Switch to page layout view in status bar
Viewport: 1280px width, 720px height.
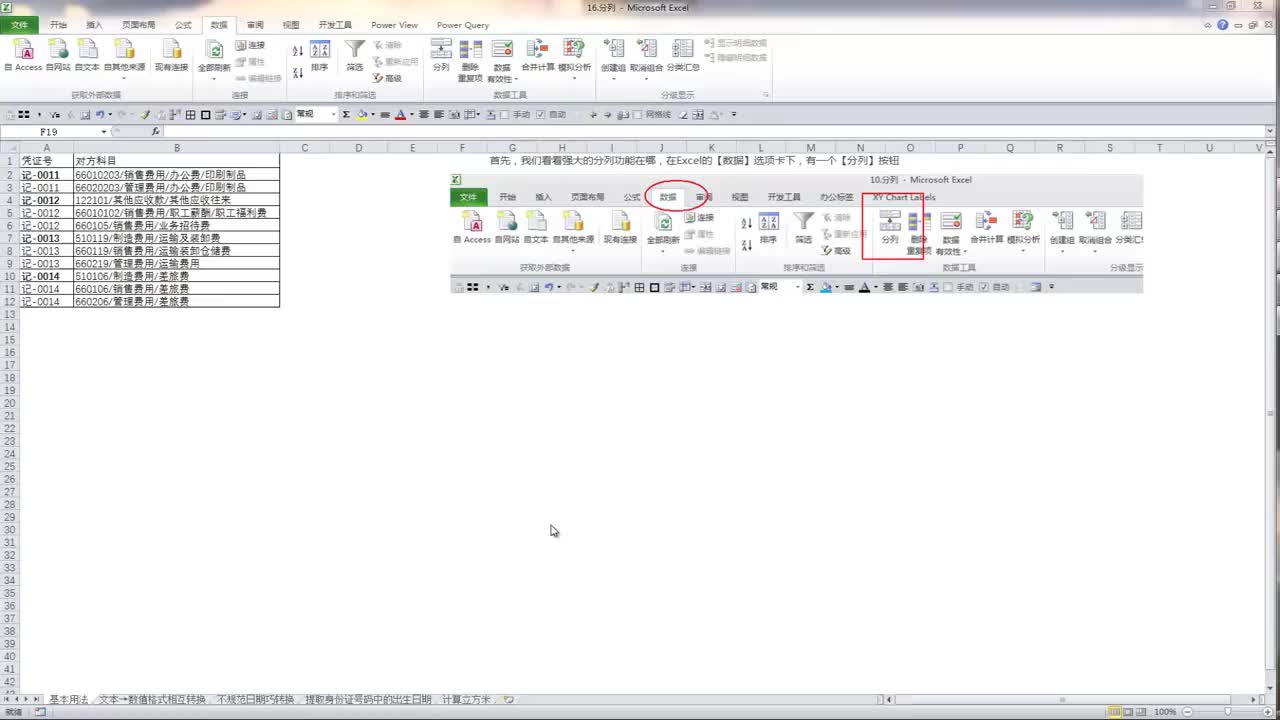tap(1126, 712)
